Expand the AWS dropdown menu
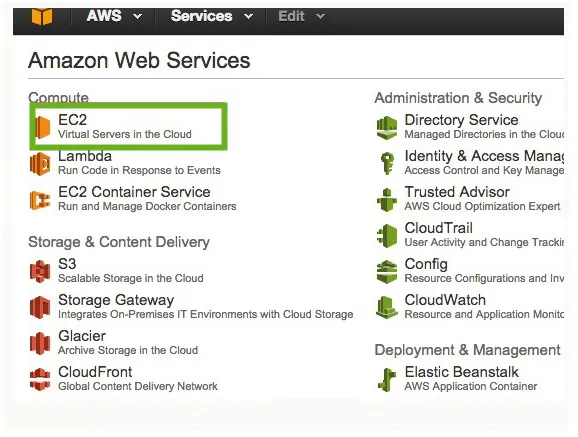The width and height of the screenshot is (578, 437). pyautogui.click(x=114, y=16)
